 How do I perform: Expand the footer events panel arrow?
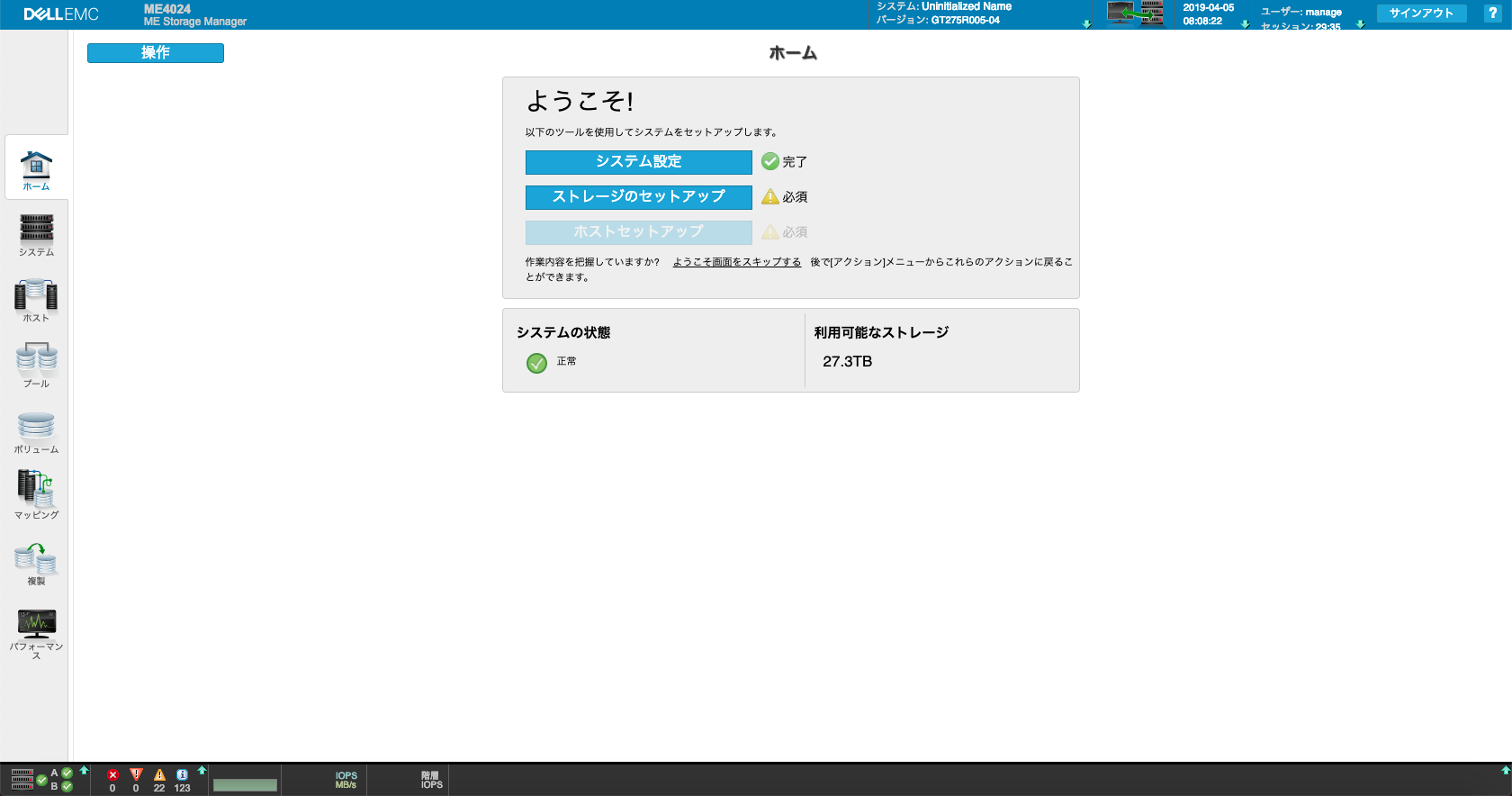202,770
